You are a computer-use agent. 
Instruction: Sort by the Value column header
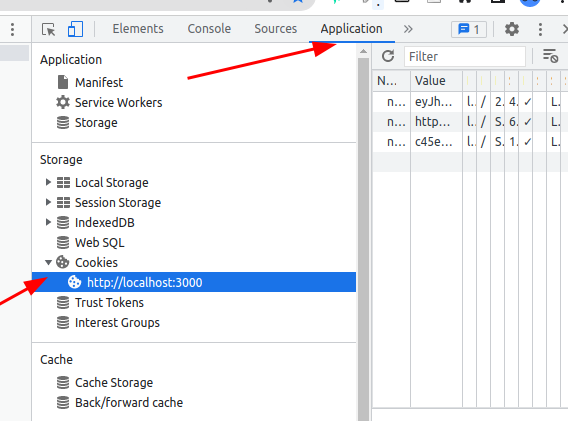(437, 80)
